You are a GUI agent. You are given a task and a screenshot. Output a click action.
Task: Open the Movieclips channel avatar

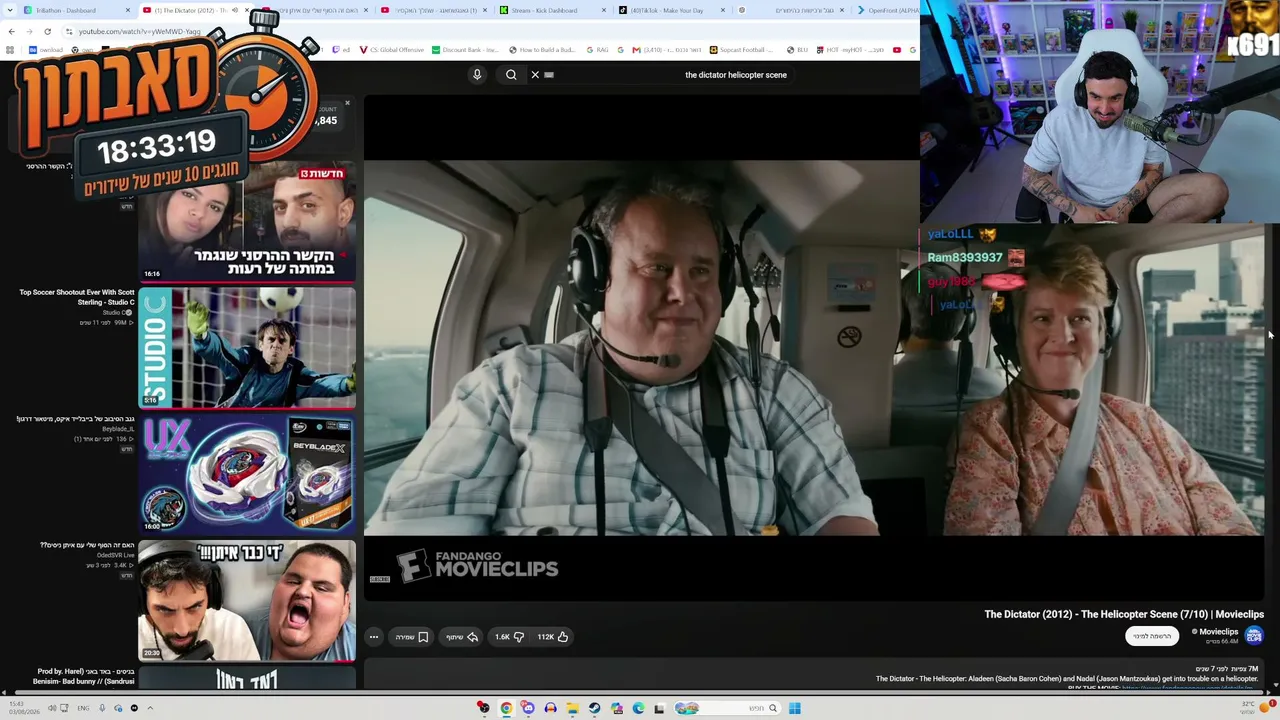click(x=1254, y=636)
